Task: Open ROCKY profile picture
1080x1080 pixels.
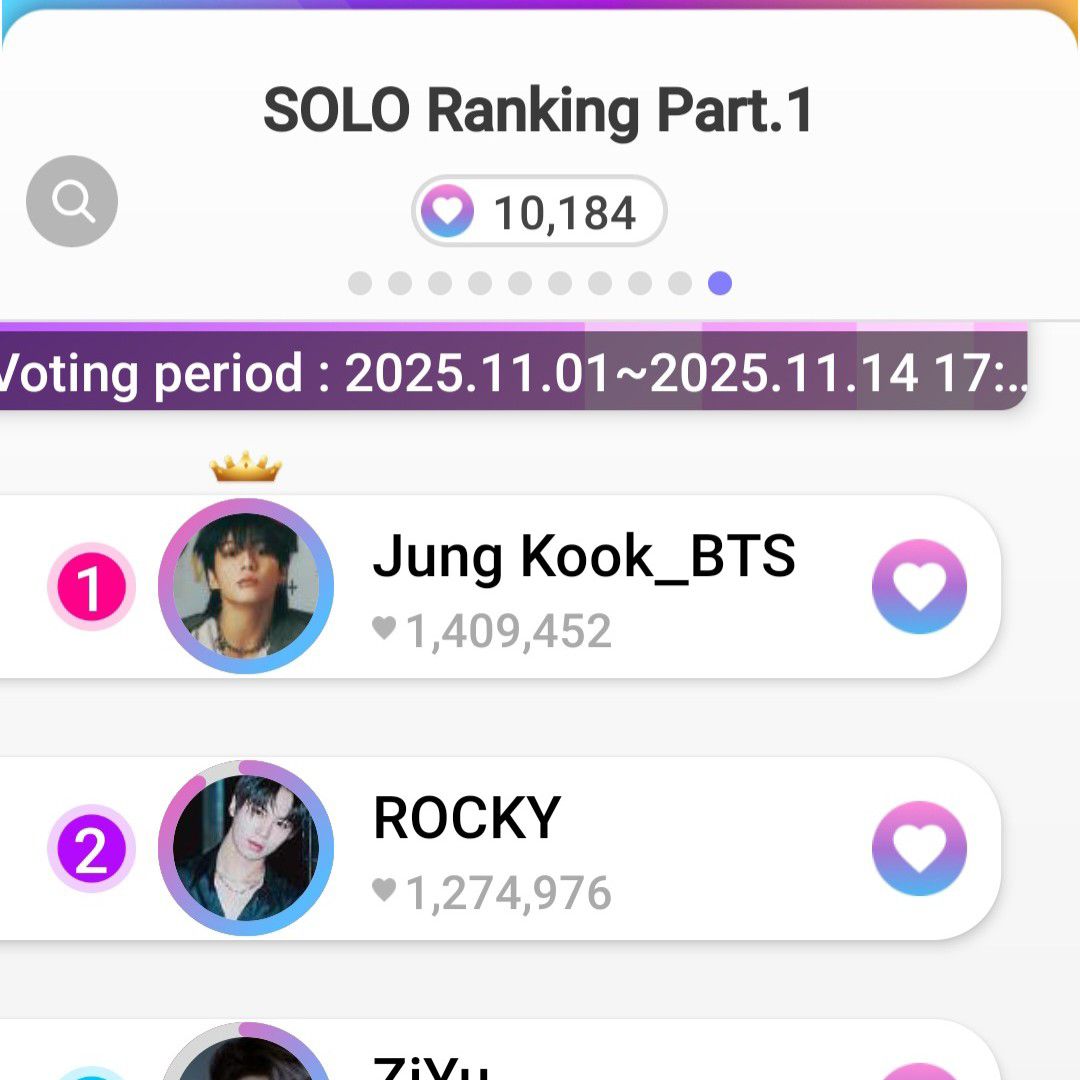Action: click(245, 848)
